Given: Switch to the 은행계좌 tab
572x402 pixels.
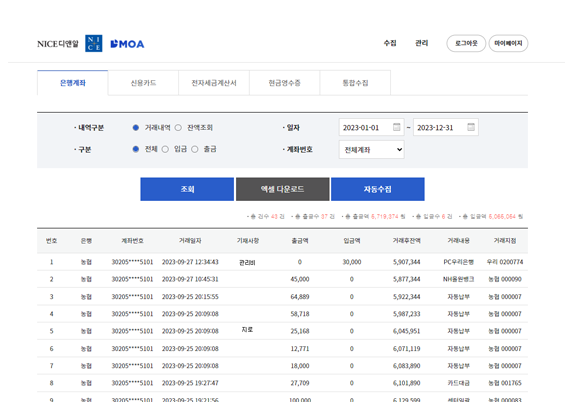Looking at the screenshot, I should point(73,83).
